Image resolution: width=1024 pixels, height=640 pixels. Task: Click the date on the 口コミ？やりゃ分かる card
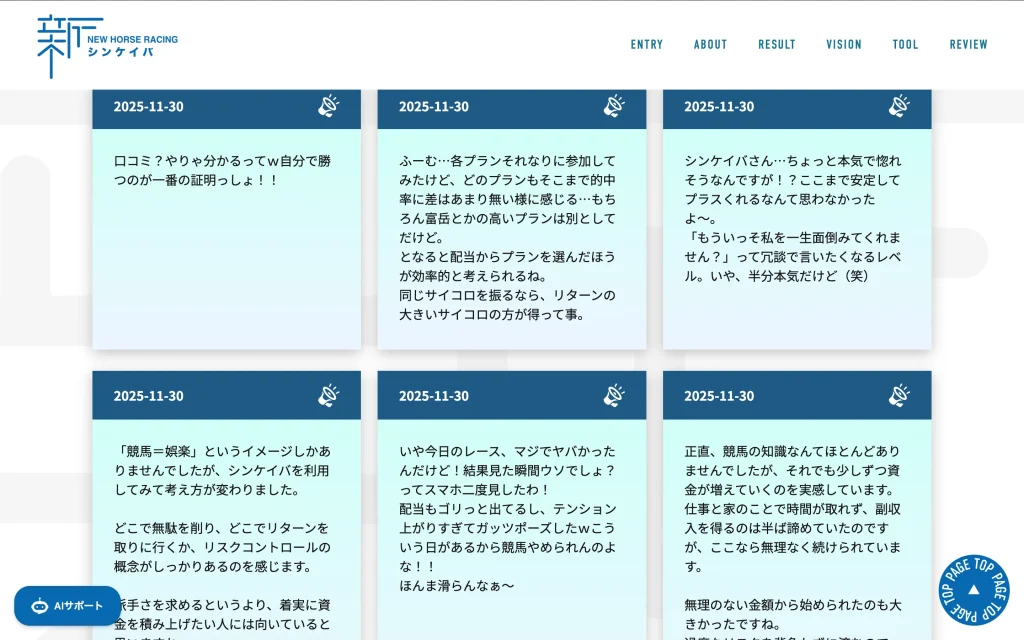[148, 106]
